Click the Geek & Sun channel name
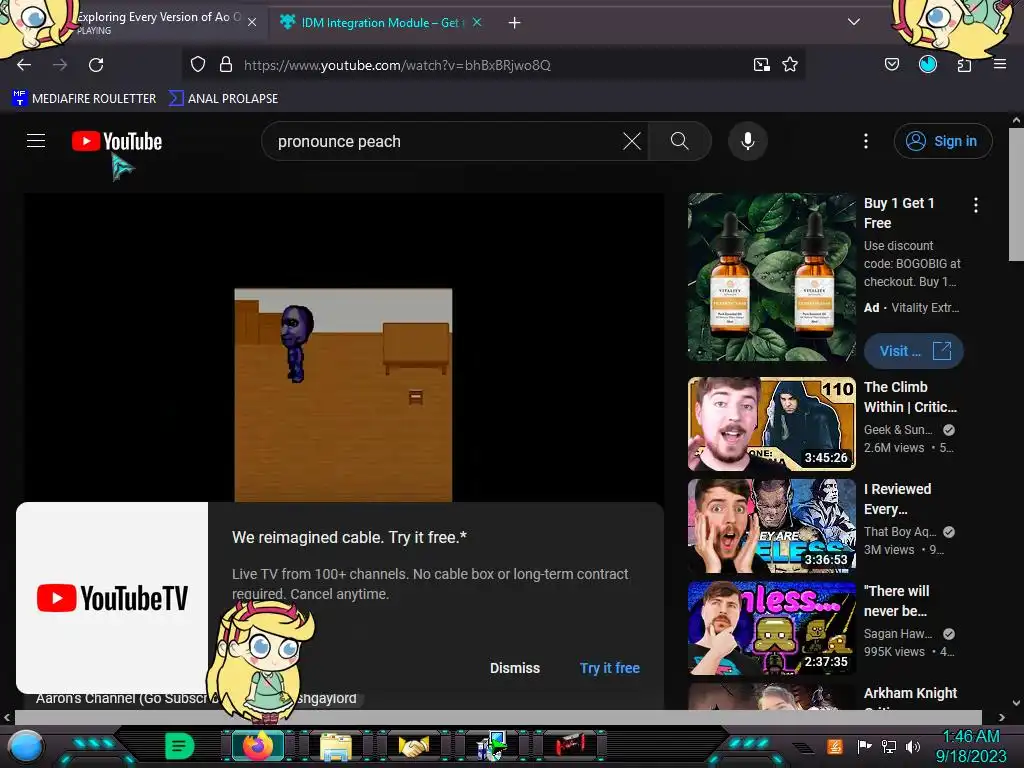 pyautogui.click(x=898, y=430)
